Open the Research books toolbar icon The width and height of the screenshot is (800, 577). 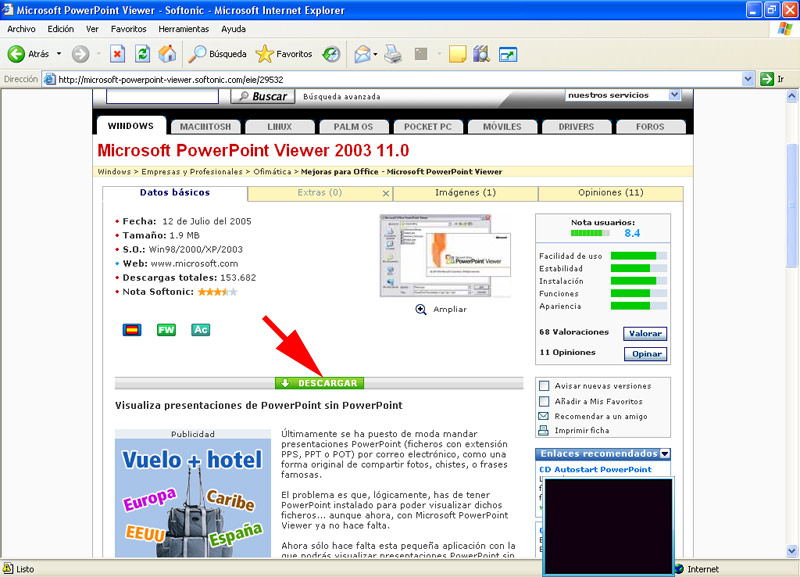coord(482,54)
